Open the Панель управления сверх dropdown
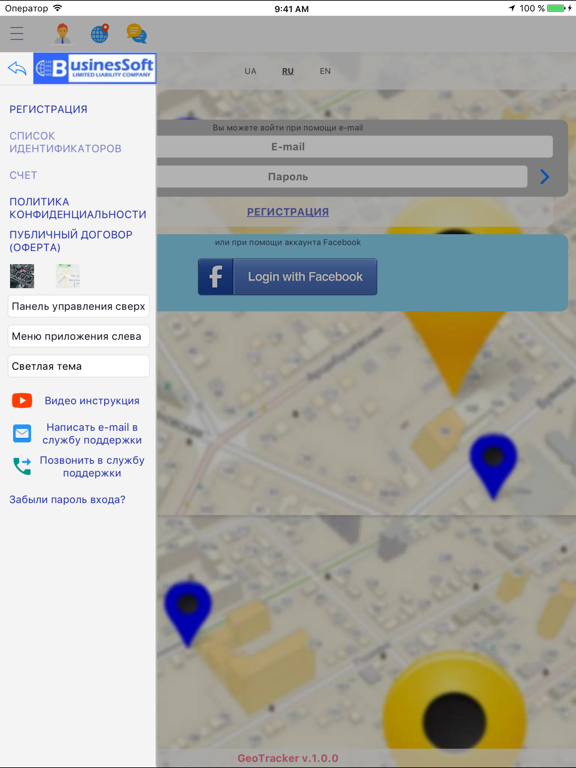 coord(78,306)
